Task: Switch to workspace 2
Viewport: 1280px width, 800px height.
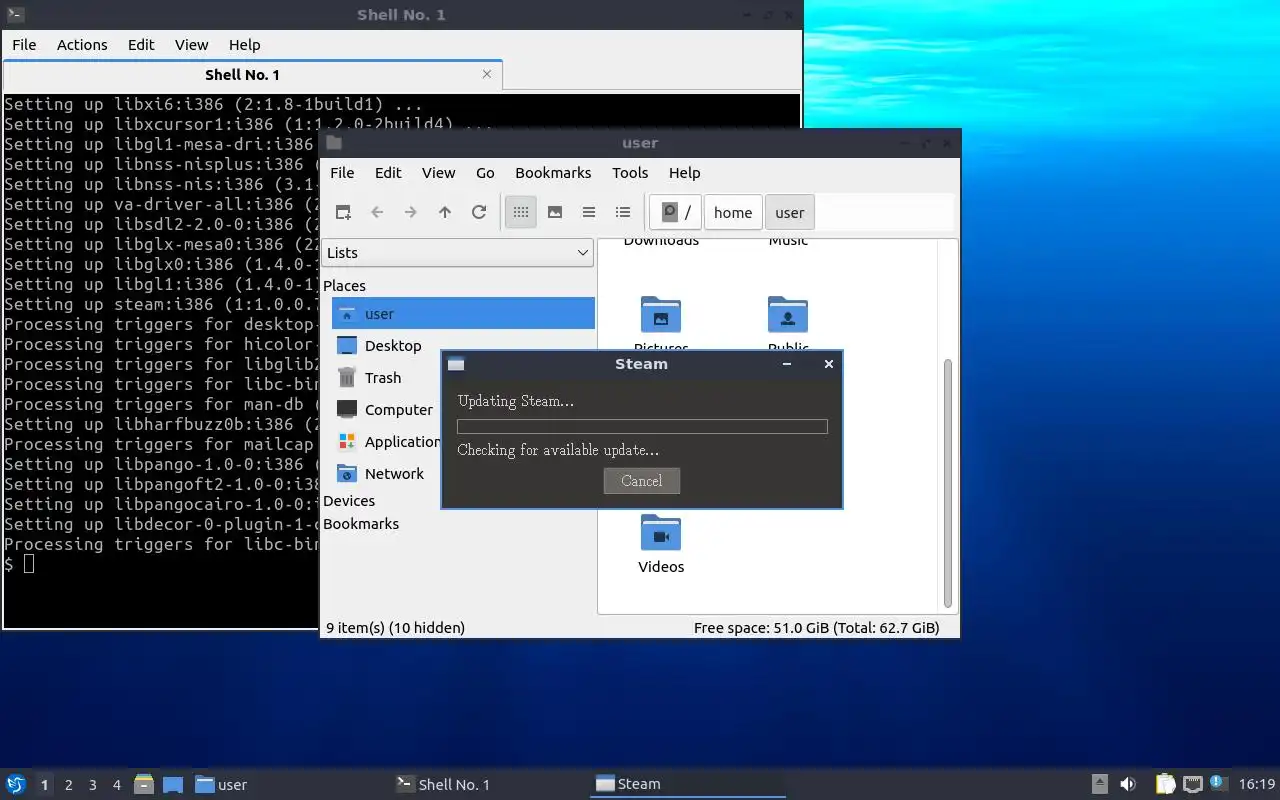Action: click(x=68, y=785)
